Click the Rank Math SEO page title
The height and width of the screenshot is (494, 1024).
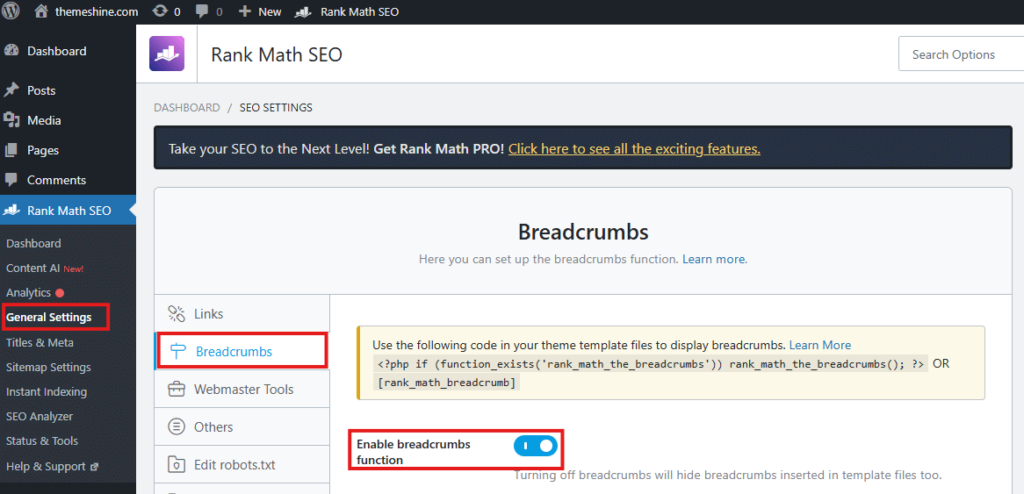tap(276, 55)
